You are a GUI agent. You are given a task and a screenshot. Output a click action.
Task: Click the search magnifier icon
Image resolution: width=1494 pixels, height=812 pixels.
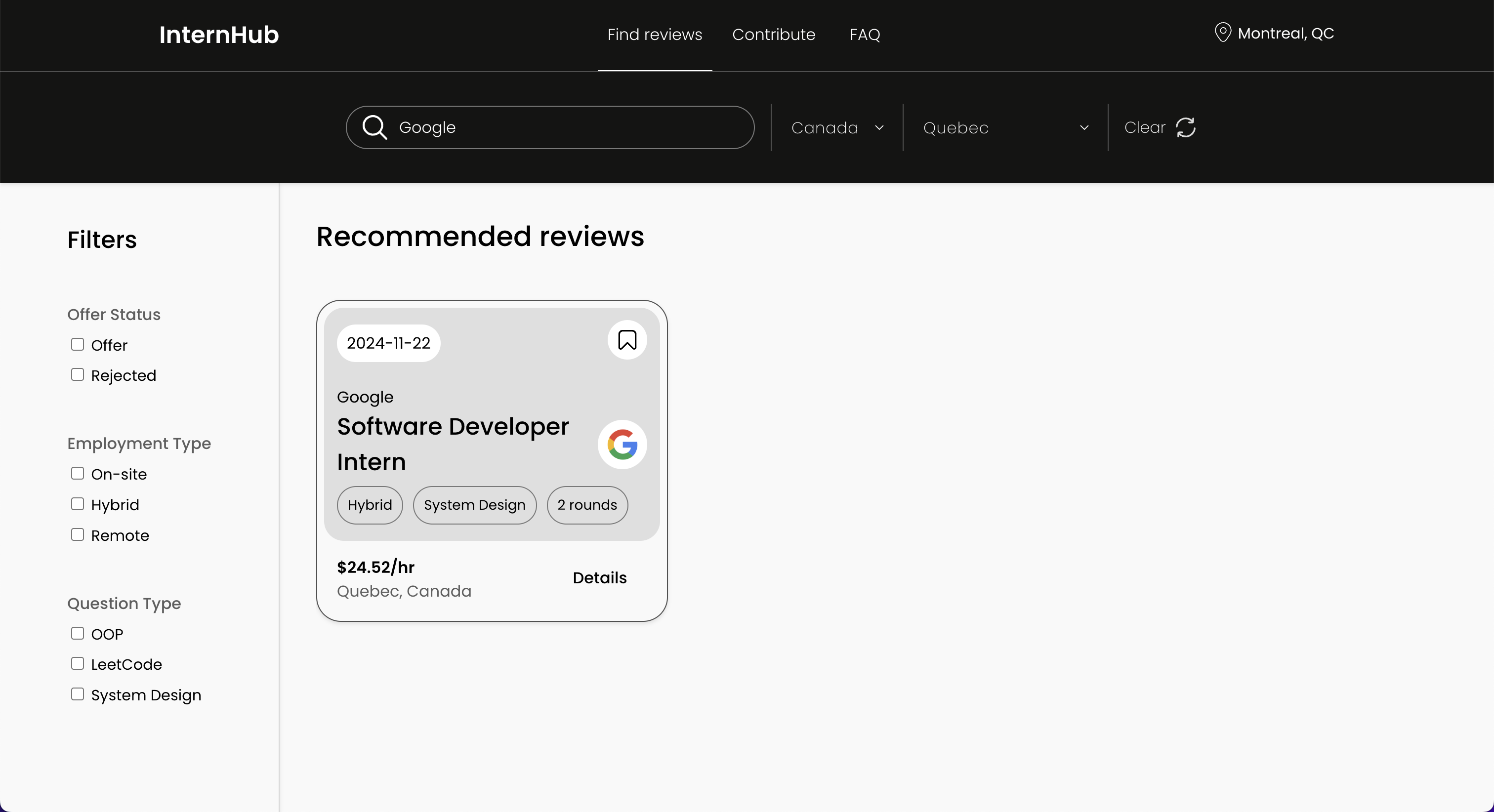pyautogui.click(x=374, y=127)
